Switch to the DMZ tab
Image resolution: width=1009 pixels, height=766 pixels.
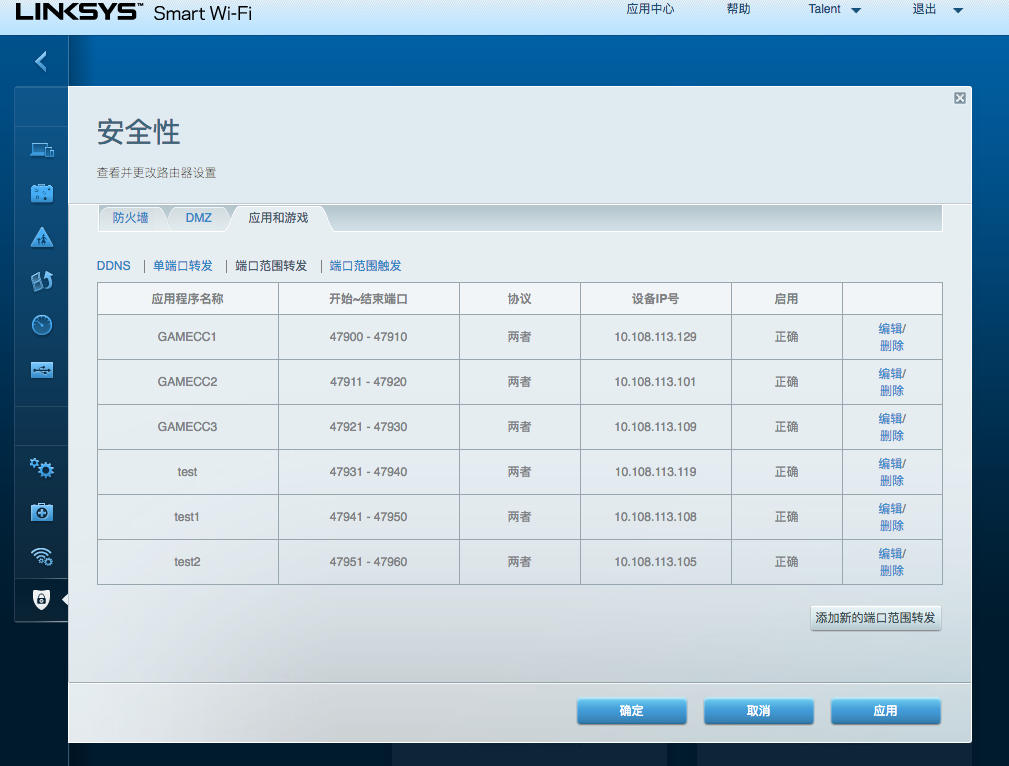coord(198,217)
